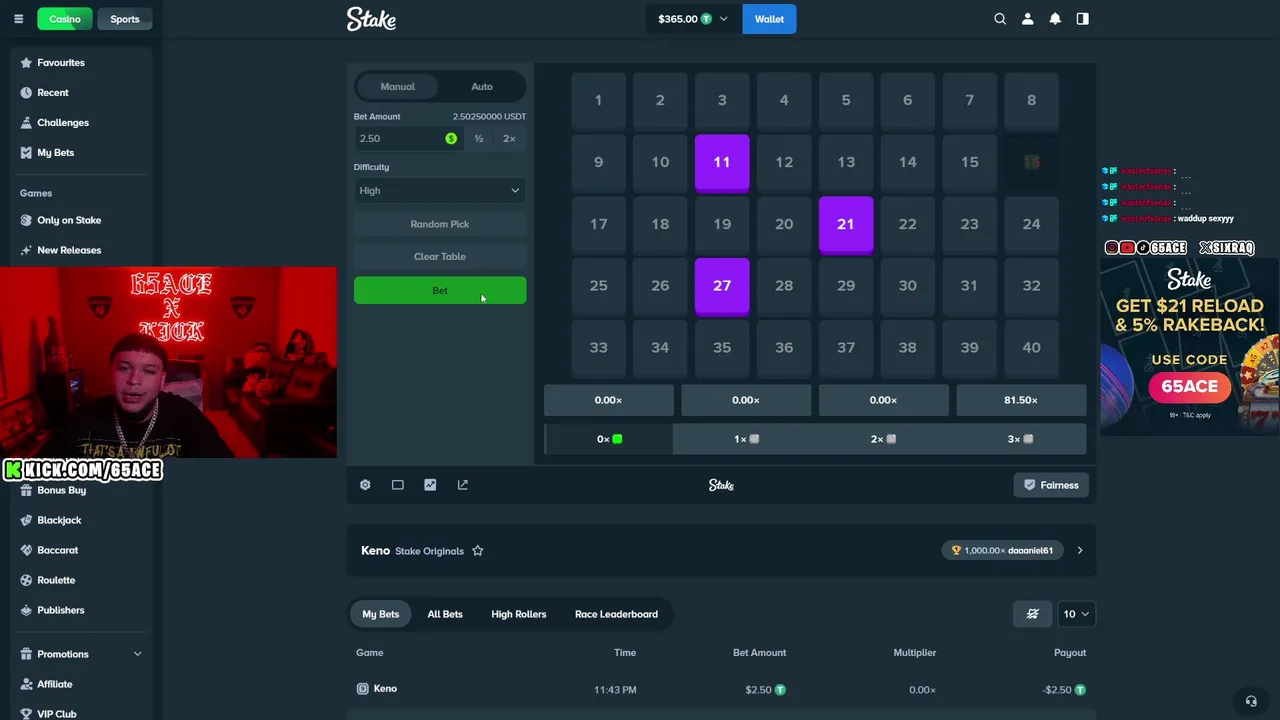Toggle theatre mode rectangle icon
This screenshot has height=720, width=1280.
pyautogui.click(x=398, y=485)
